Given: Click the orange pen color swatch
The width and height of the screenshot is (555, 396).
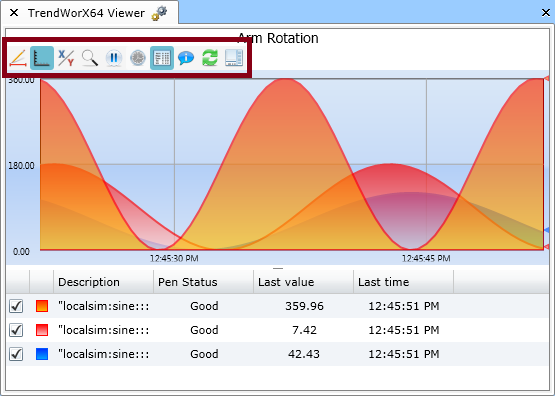Looking at the screenshot, I should [x=42, y=306].
